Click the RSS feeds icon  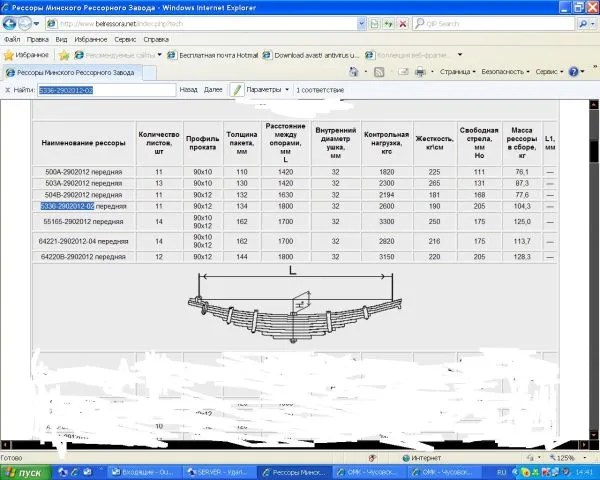379,72
